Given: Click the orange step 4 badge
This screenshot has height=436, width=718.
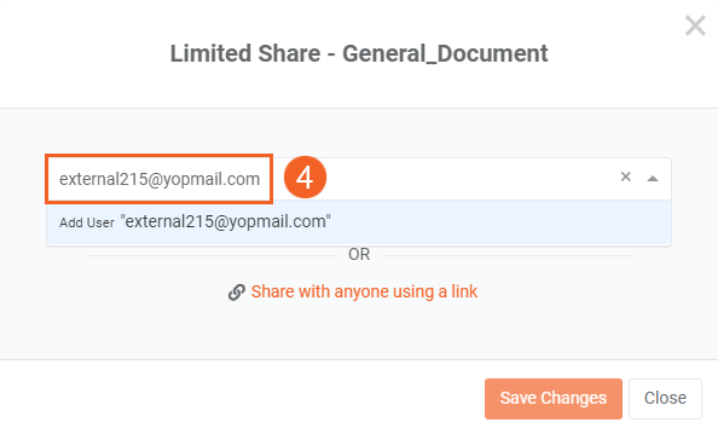Looking at the screenshot, I should pos(305,177).
